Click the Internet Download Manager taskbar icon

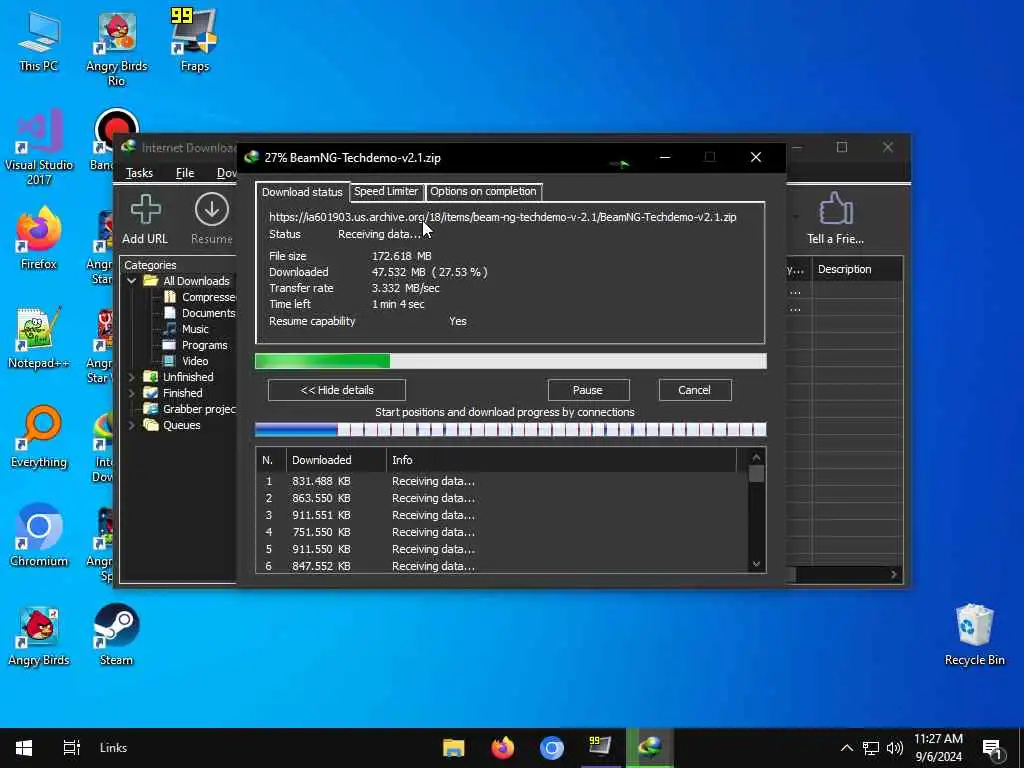coord(650,748)
